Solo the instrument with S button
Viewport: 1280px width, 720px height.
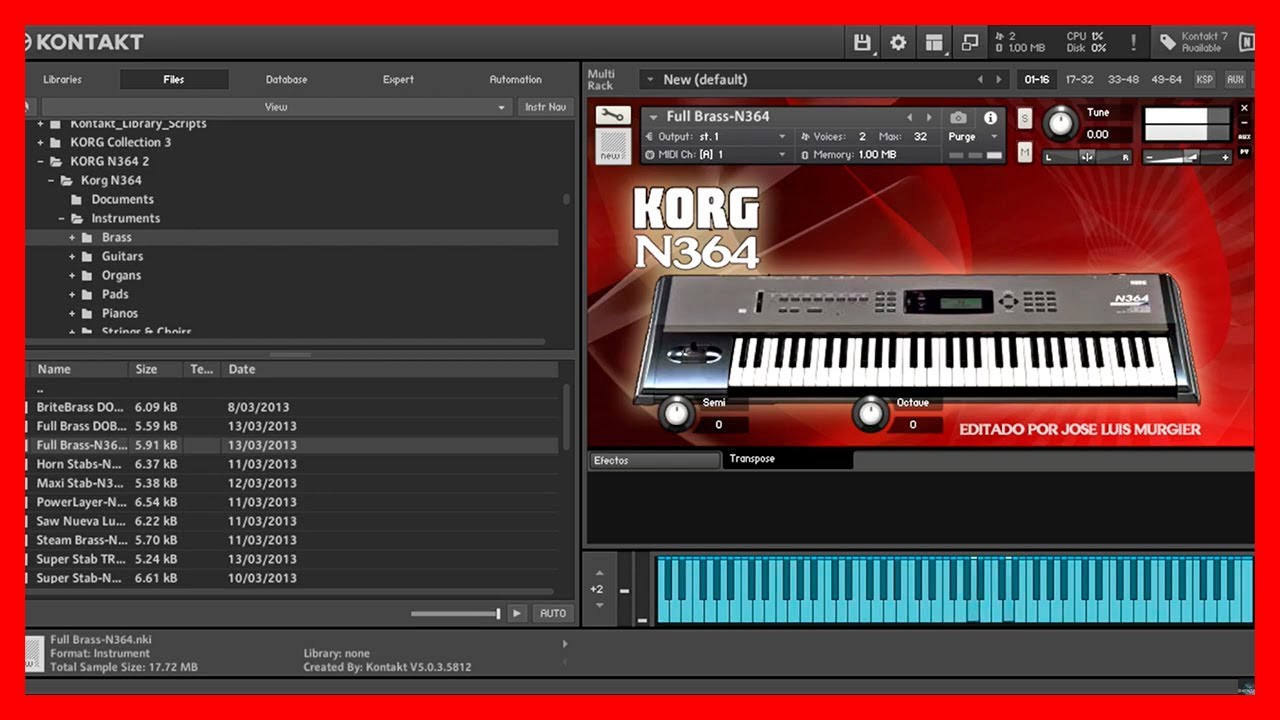coord(1025,118)
